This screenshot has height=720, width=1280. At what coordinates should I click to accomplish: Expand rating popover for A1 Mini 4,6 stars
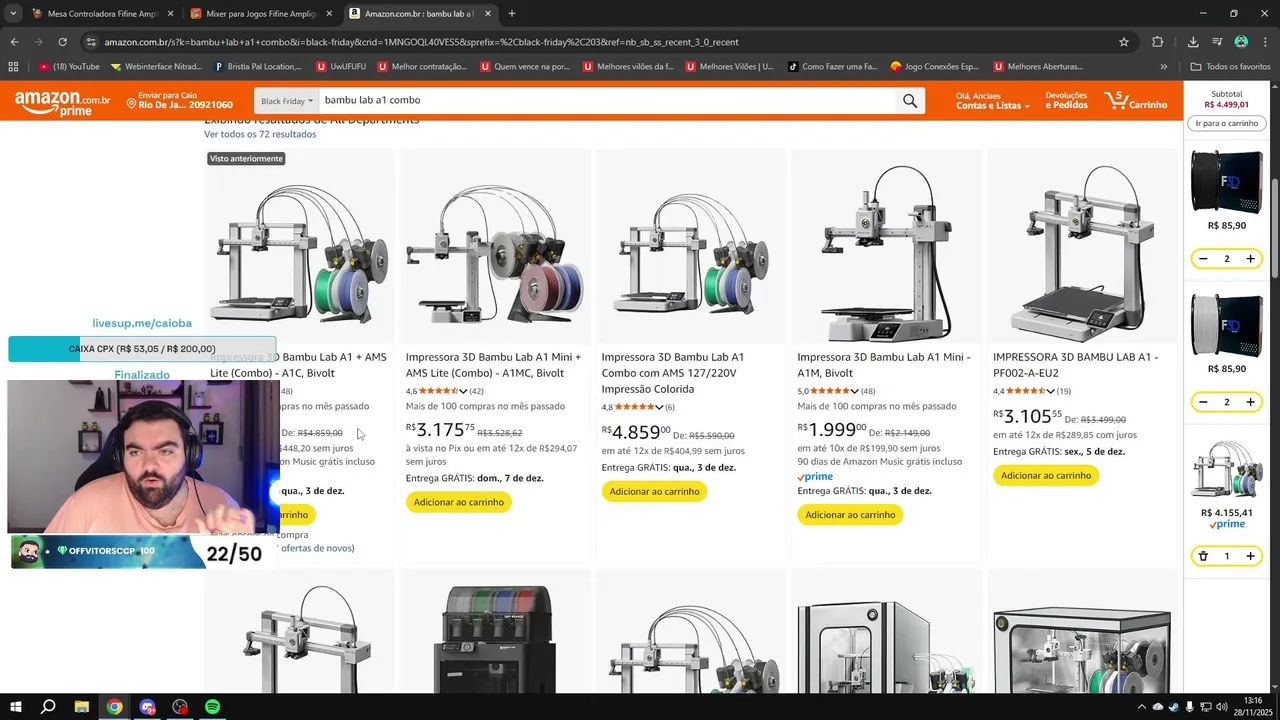(463, 391)
